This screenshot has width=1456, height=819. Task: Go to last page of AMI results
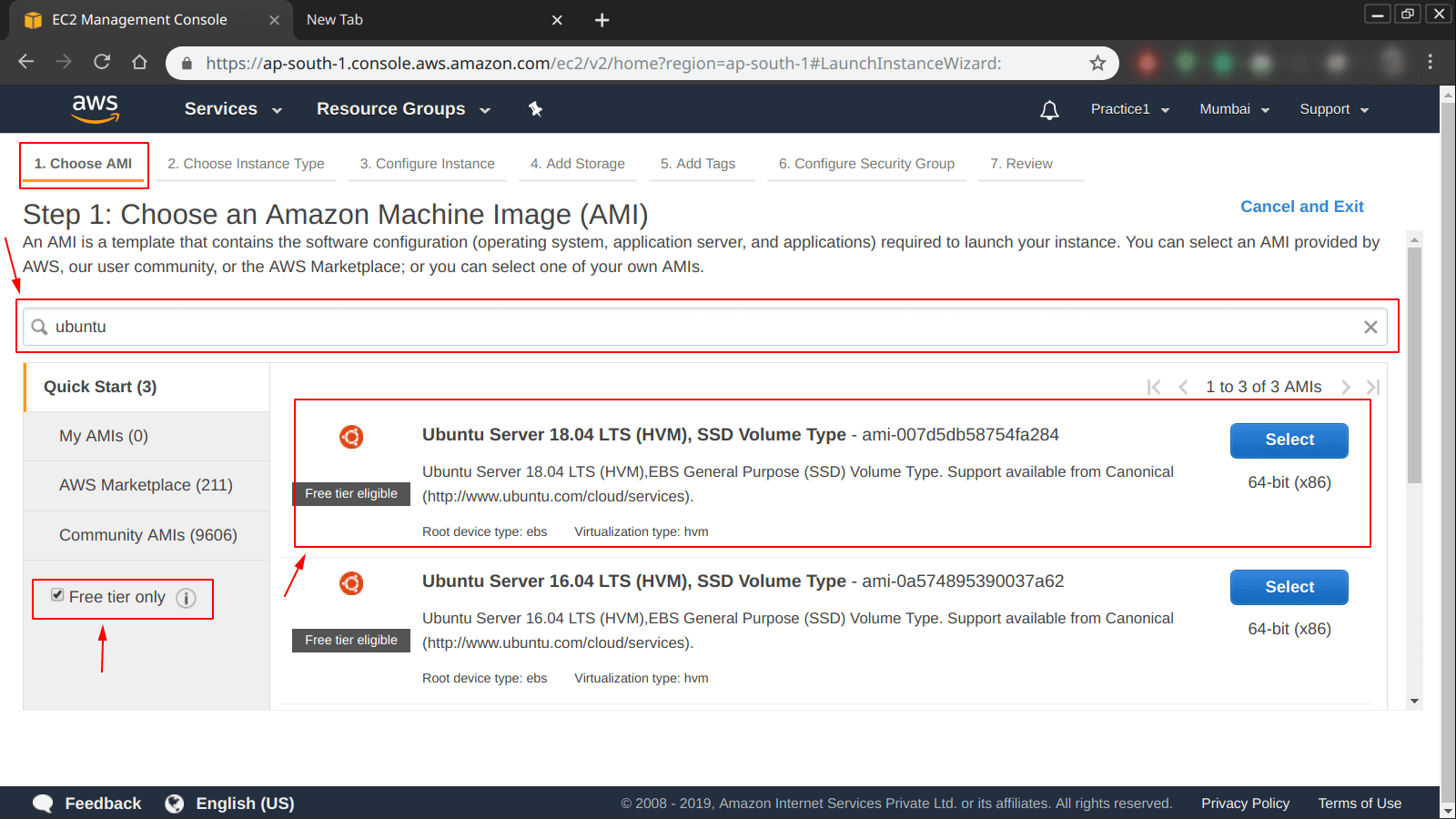(x=1373, y=387)
